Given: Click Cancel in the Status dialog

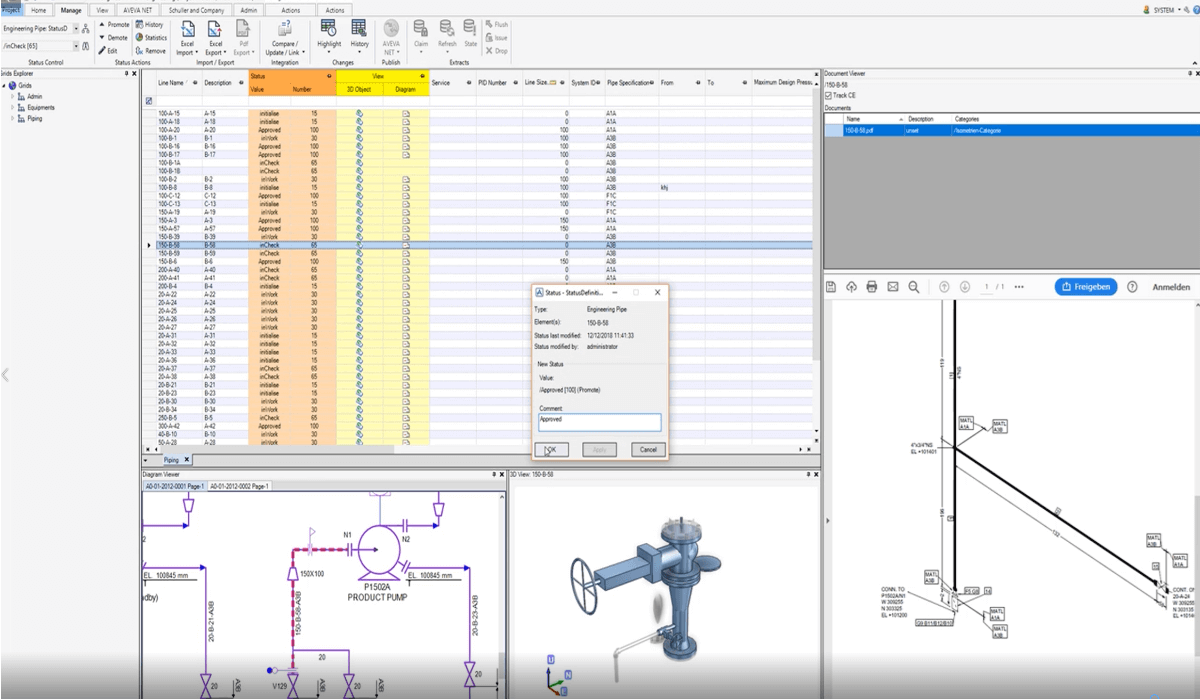Looking at the screenshot, I should [648, 449].
